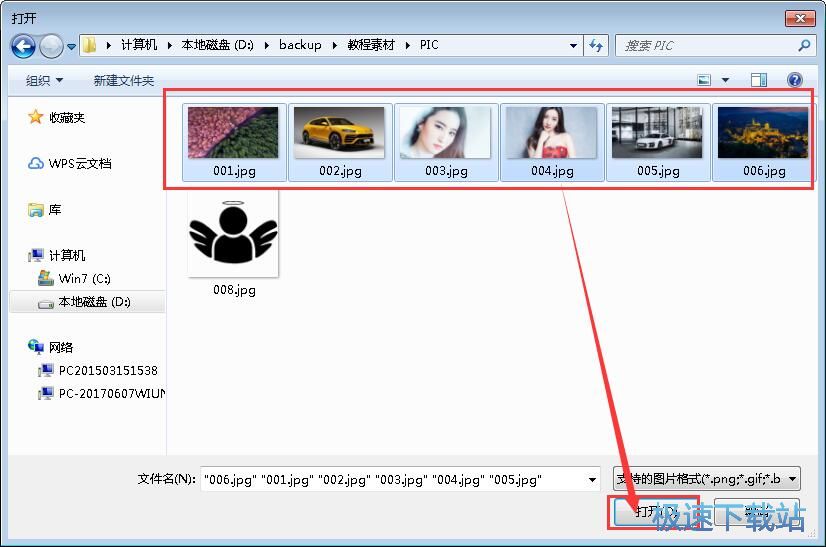
Task: Select 计算机 in the navigation tree
Action: click(67, 256)
